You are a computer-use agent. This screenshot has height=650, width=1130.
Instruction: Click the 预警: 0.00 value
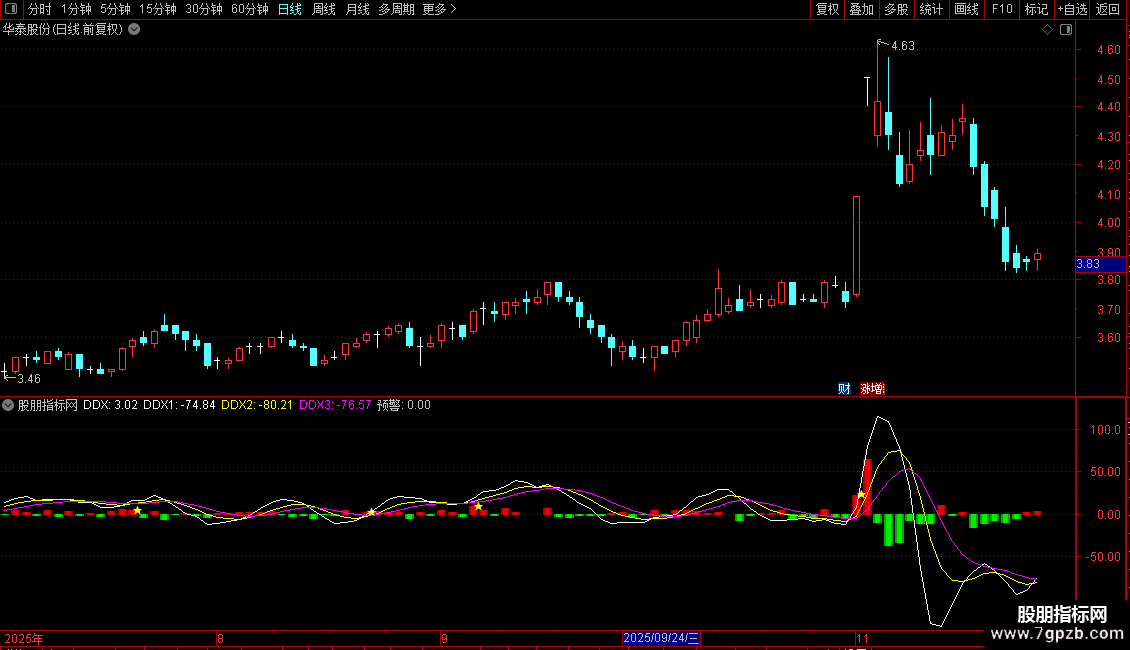[404, 405]
